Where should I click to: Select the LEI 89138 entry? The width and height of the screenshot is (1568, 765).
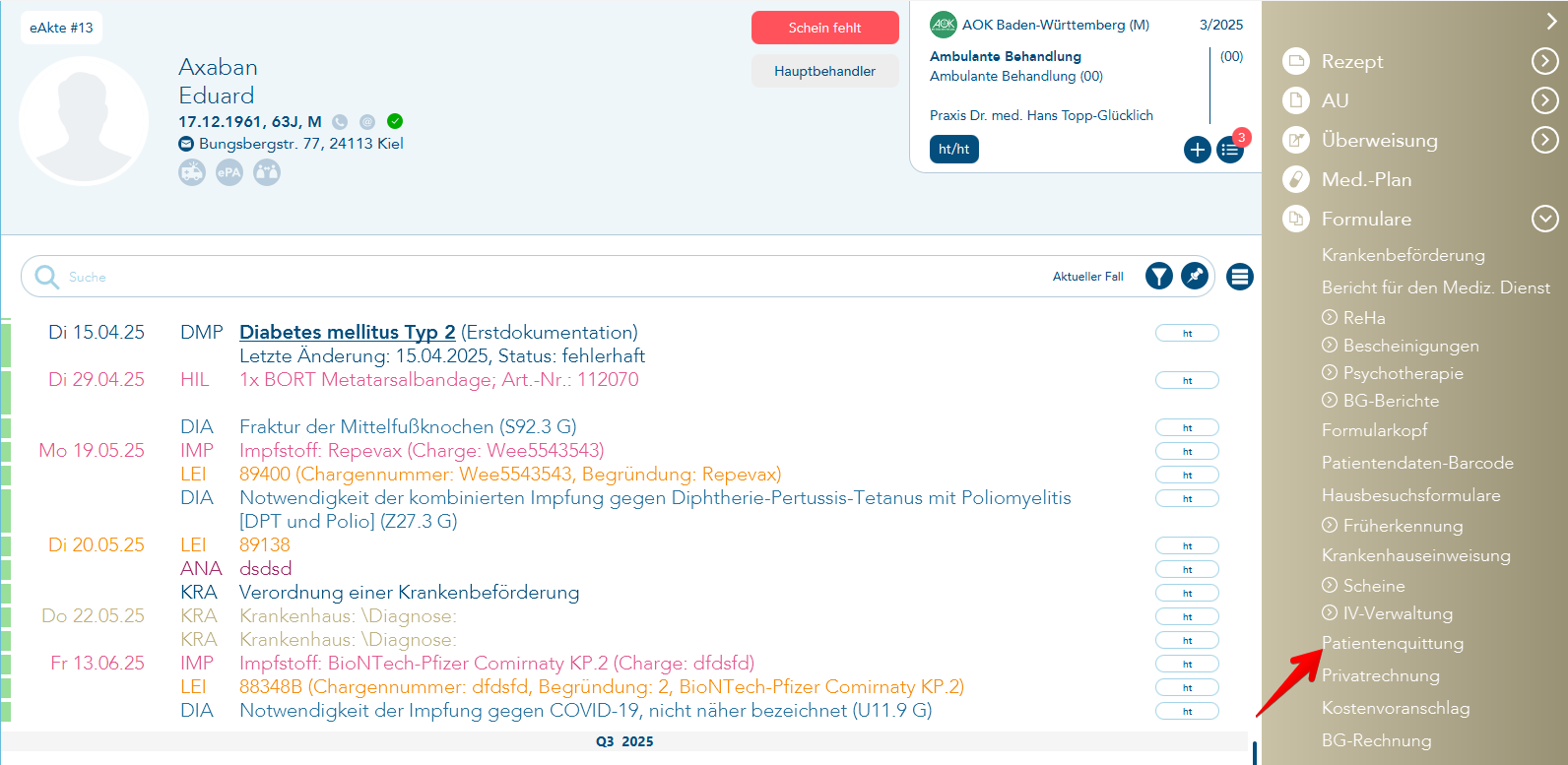265,544
